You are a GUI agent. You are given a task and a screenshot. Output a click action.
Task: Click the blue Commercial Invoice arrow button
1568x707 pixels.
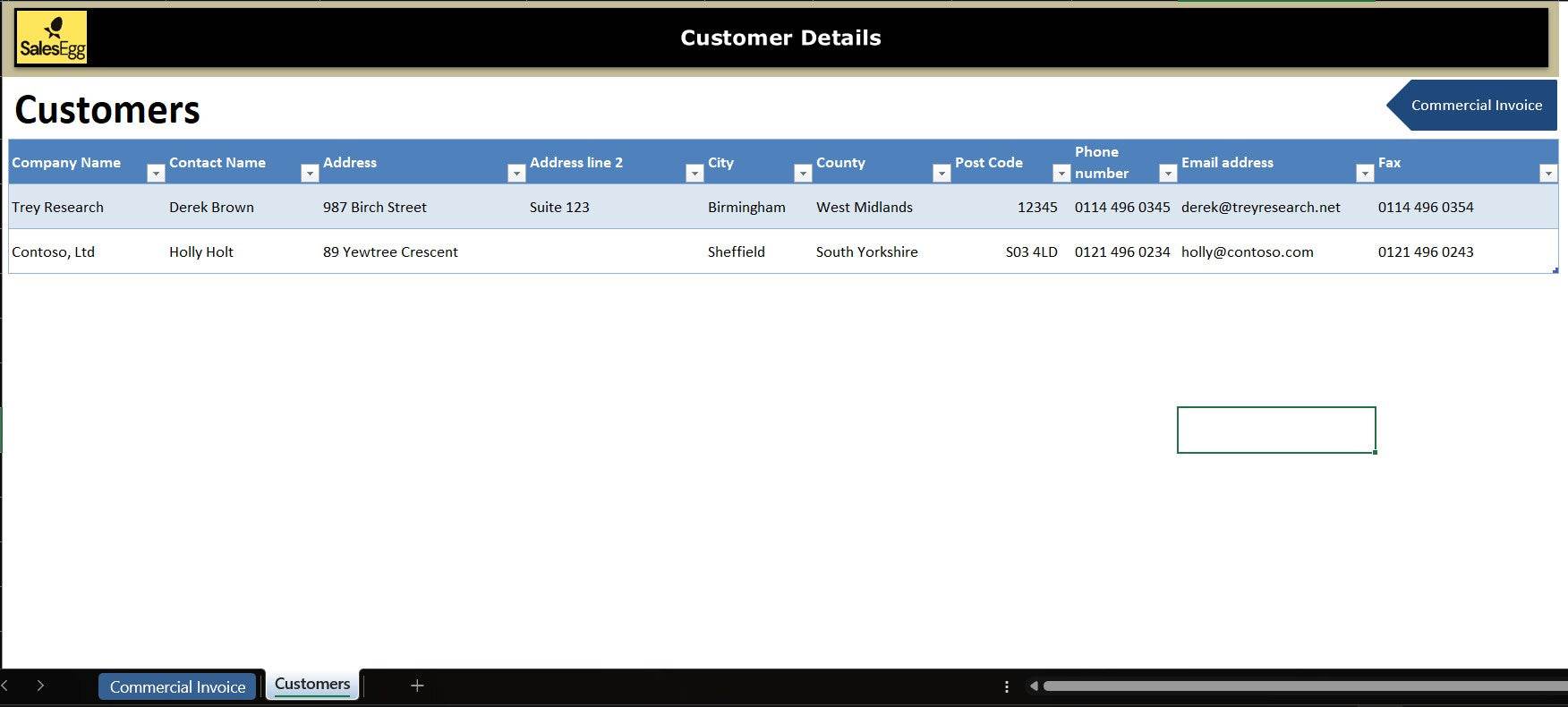pyautogui.click(x=1475, y=106)
